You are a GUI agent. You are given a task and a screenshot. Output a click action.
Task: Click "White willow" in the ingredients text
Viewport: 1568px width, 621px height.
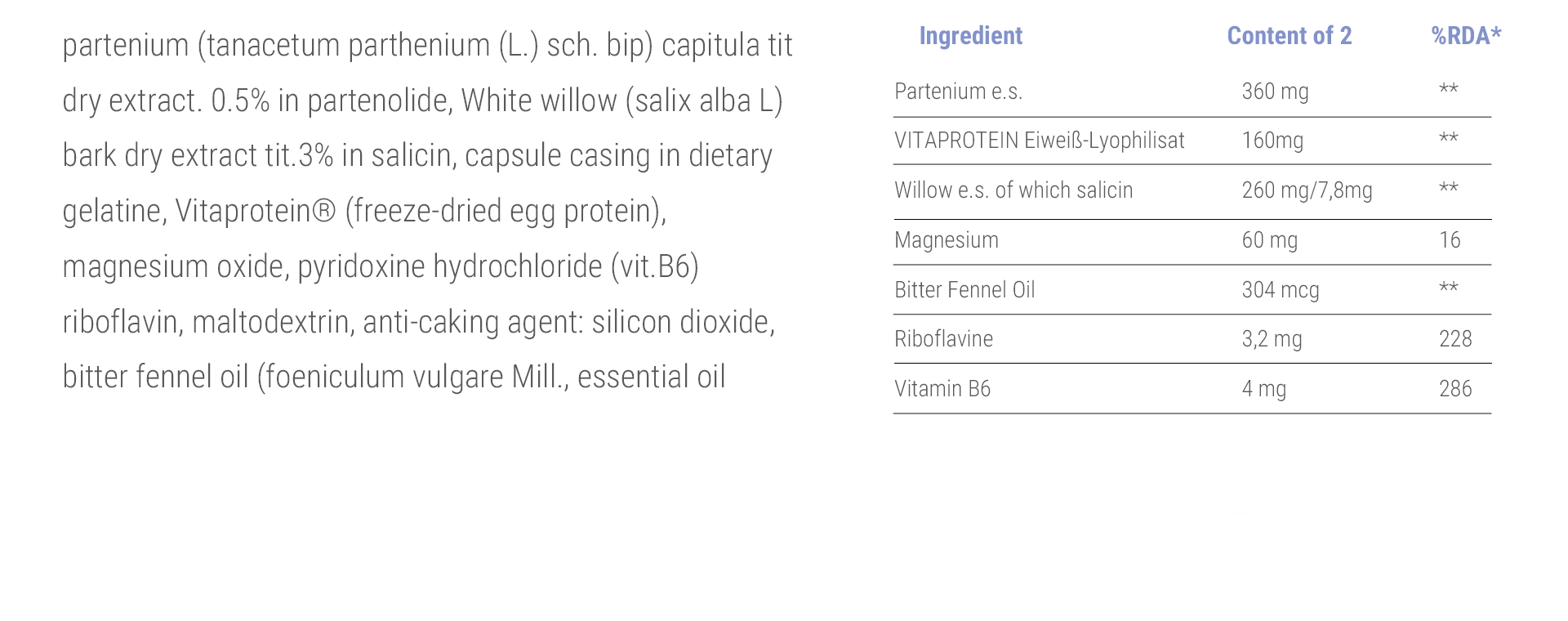pyautogui.click(x=539, y=101)
